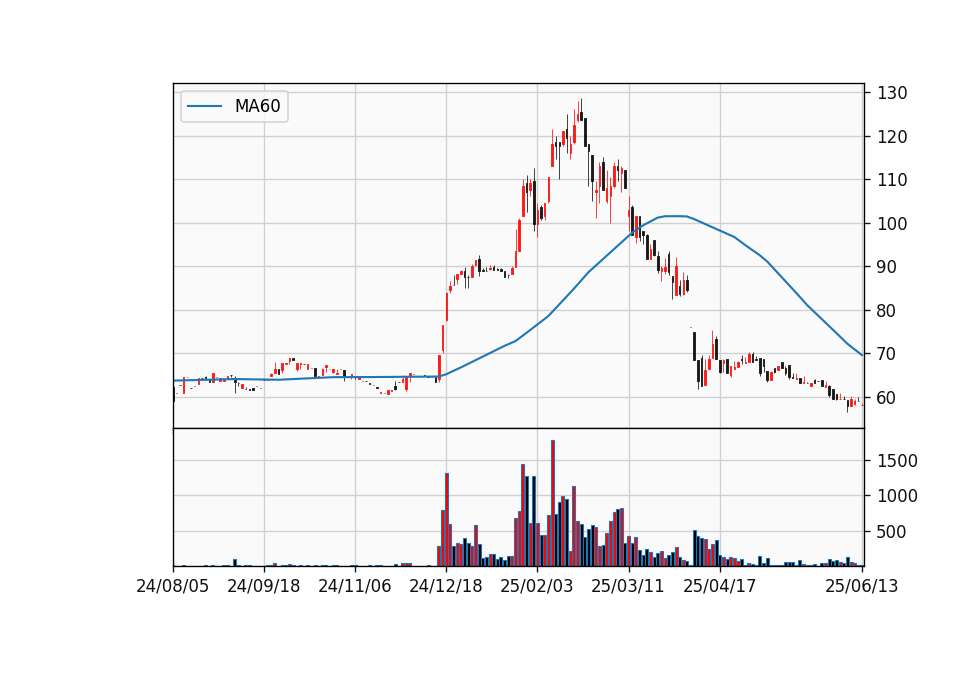Click the tallest volume bar above 1500

[x=553, y=503]
